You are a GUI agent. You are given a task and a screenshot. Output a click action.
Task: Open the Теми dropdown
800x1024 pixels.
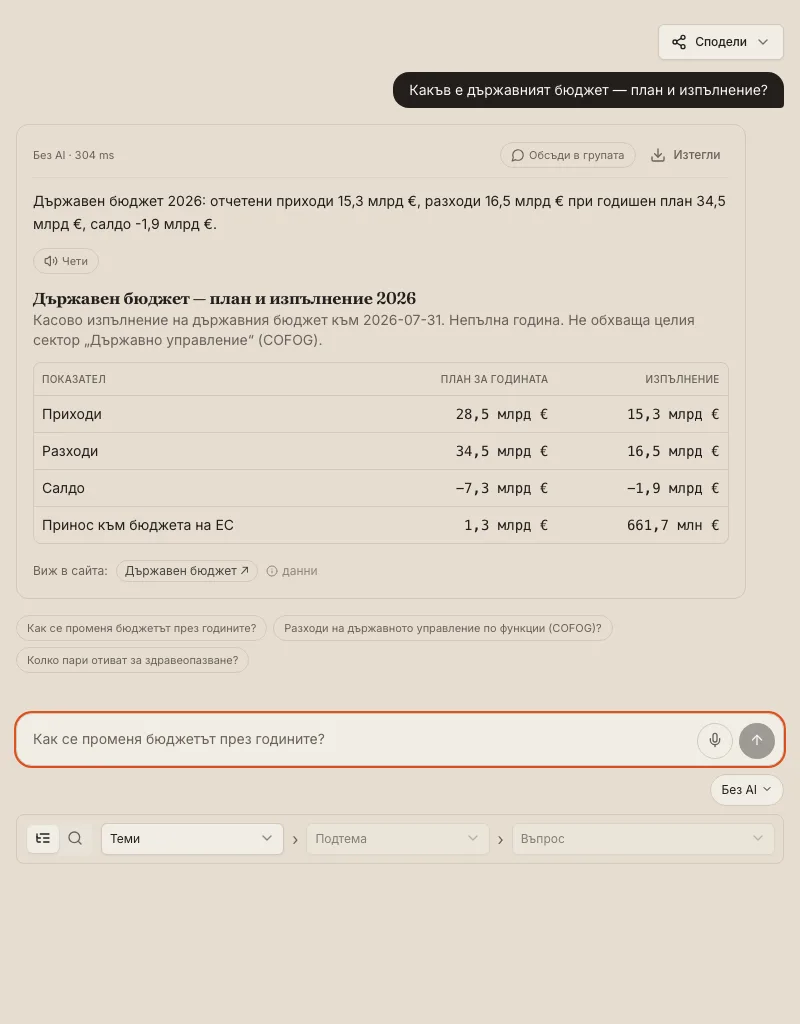tap(192, 839)
